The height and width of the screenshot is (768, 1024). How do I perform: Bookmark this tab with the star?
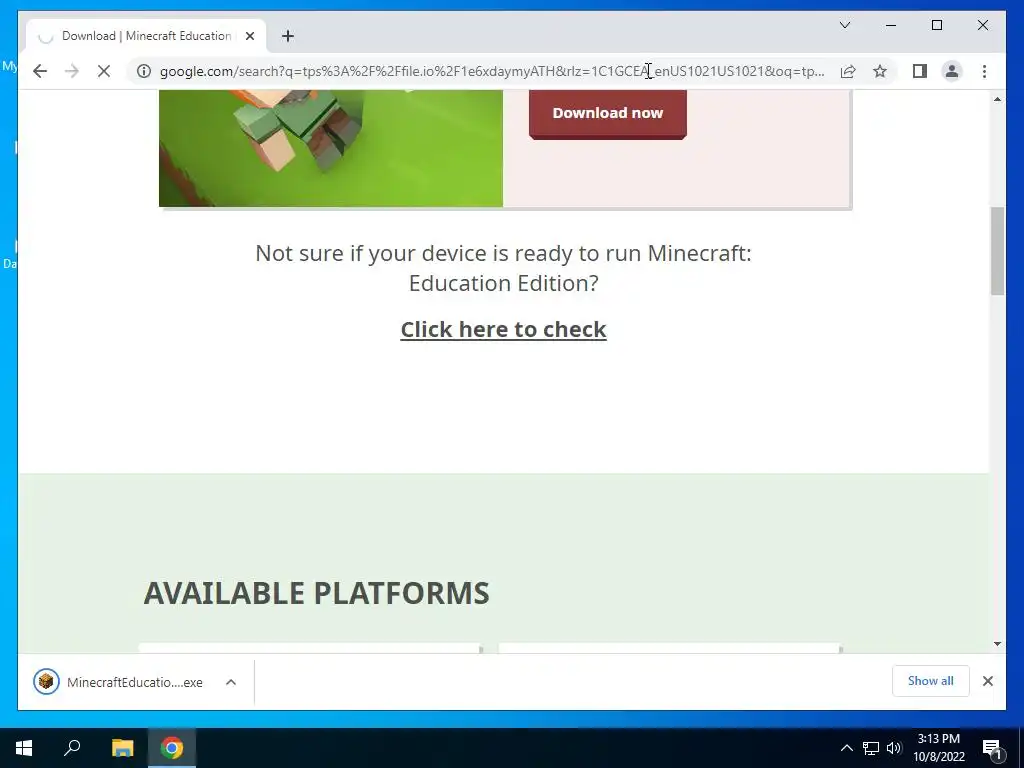[x=880, y=71]
